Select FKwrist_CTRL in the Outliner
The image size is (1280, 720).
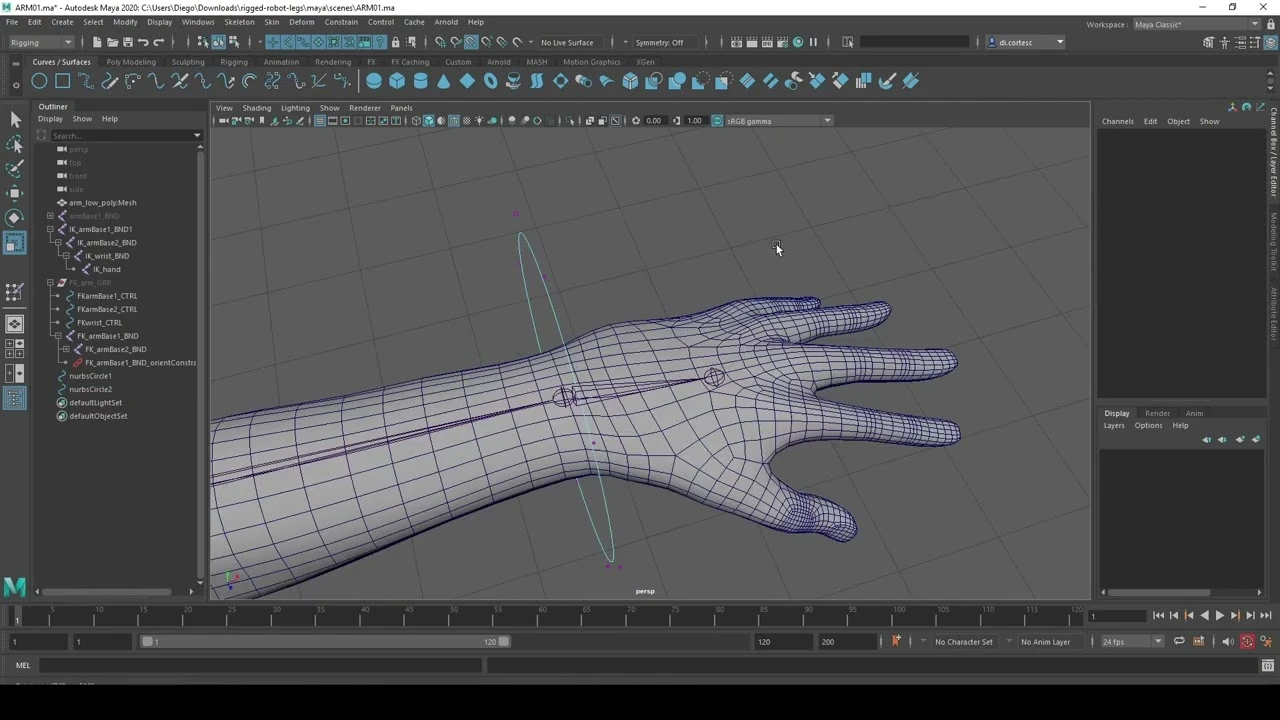(x=99, y=323)
